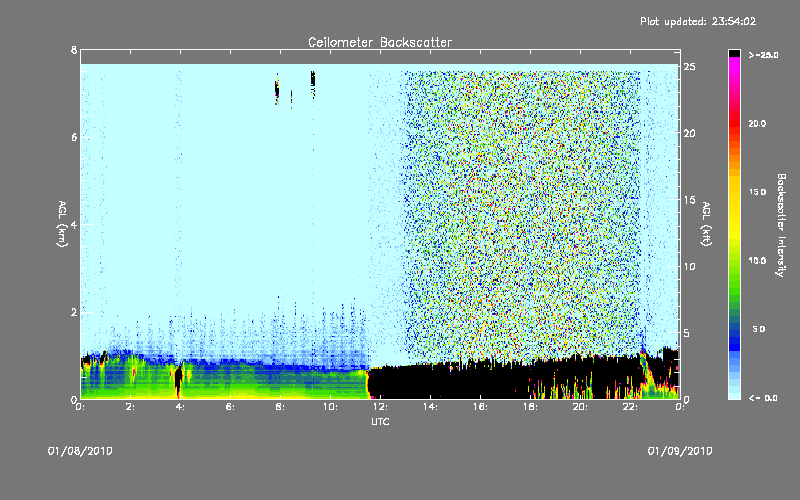Click the UTC x-axis label
The image size is (800, 500).
(x=380, y=421)
